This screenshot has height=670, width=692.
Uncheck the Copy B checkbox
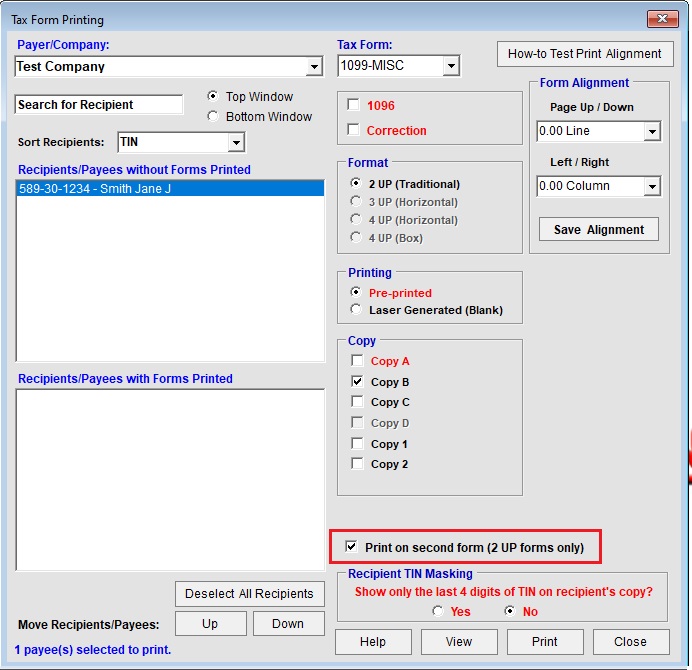357,381
